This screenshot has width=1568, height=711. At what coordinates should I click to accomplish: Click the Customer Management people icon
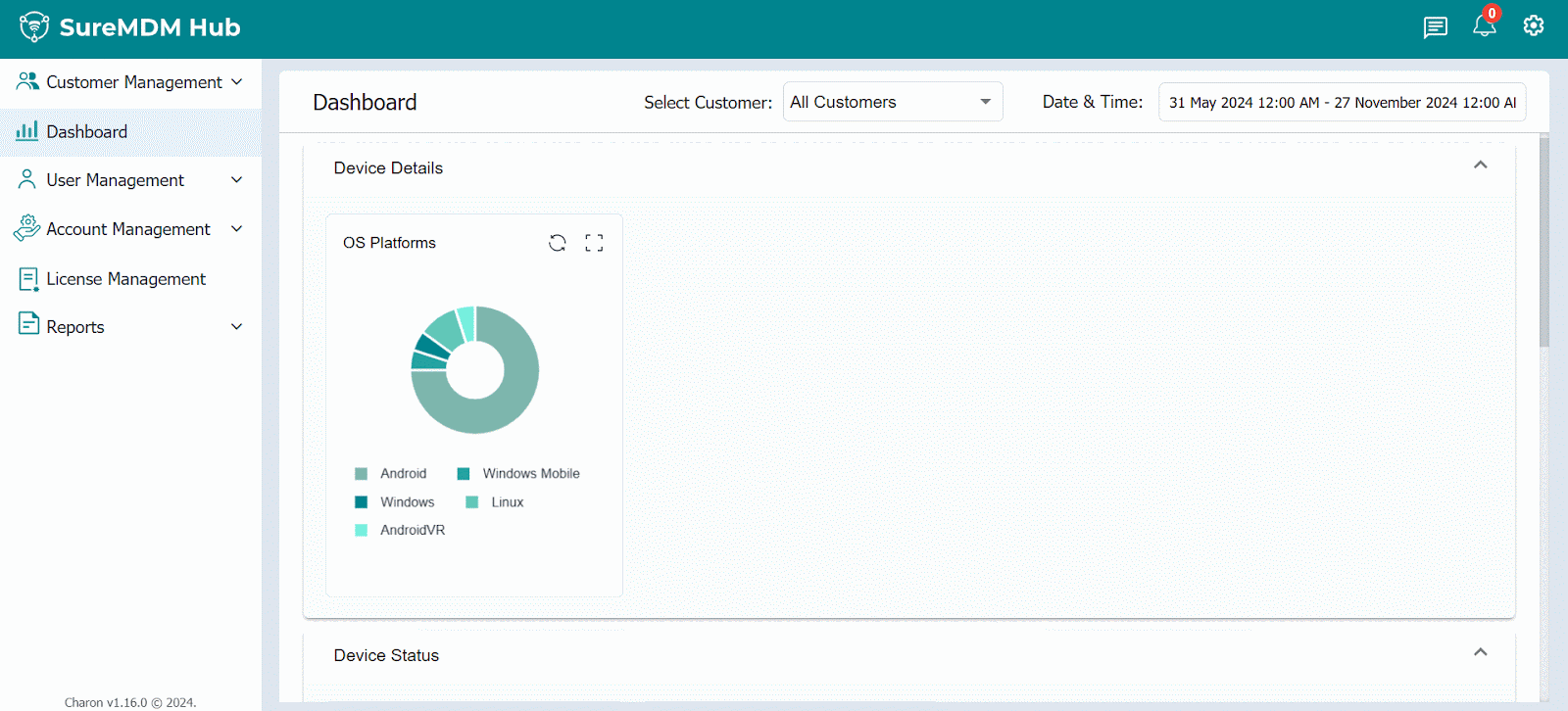click(x=27, y=81)
